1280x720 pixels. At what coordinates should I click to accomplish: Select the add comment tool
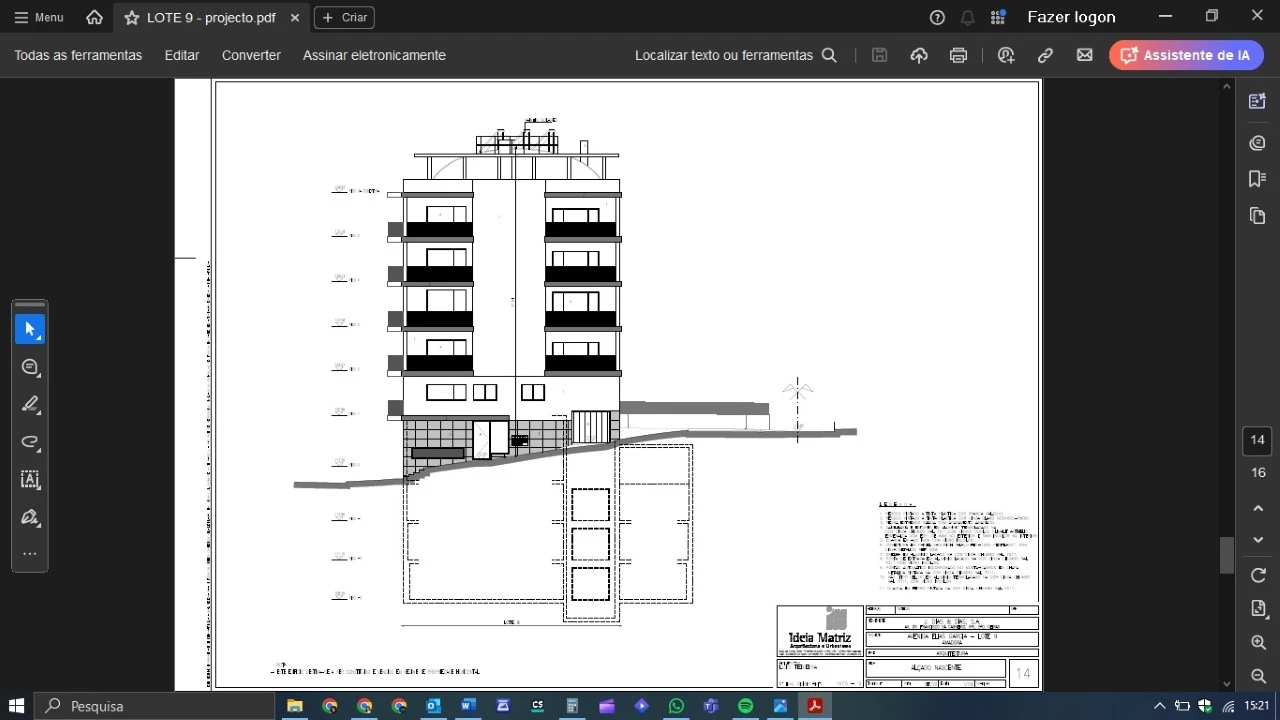coord(30,367)
